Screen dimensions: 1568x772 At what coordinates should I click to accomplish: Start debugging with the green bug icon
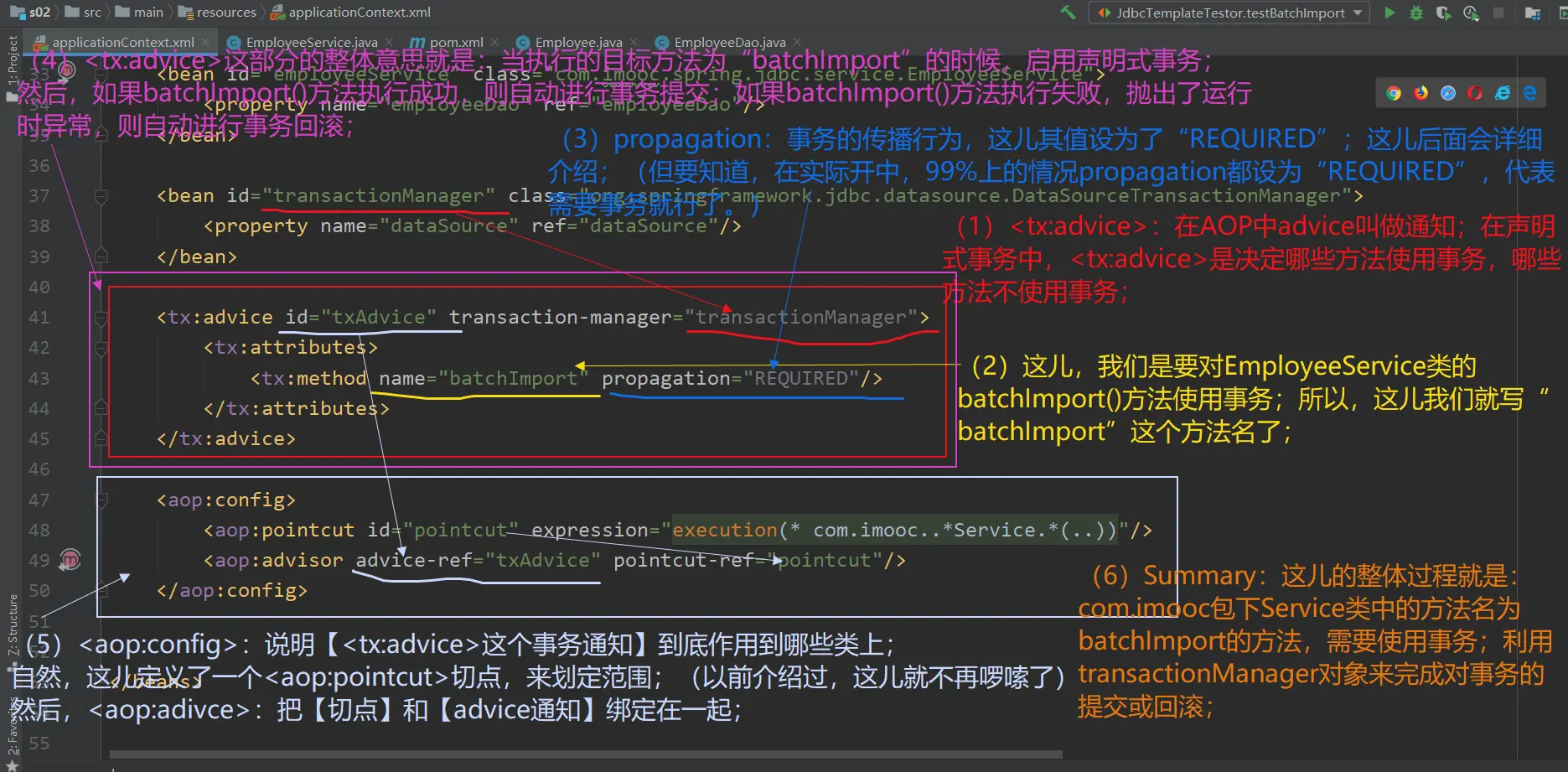pos(1416,13)
